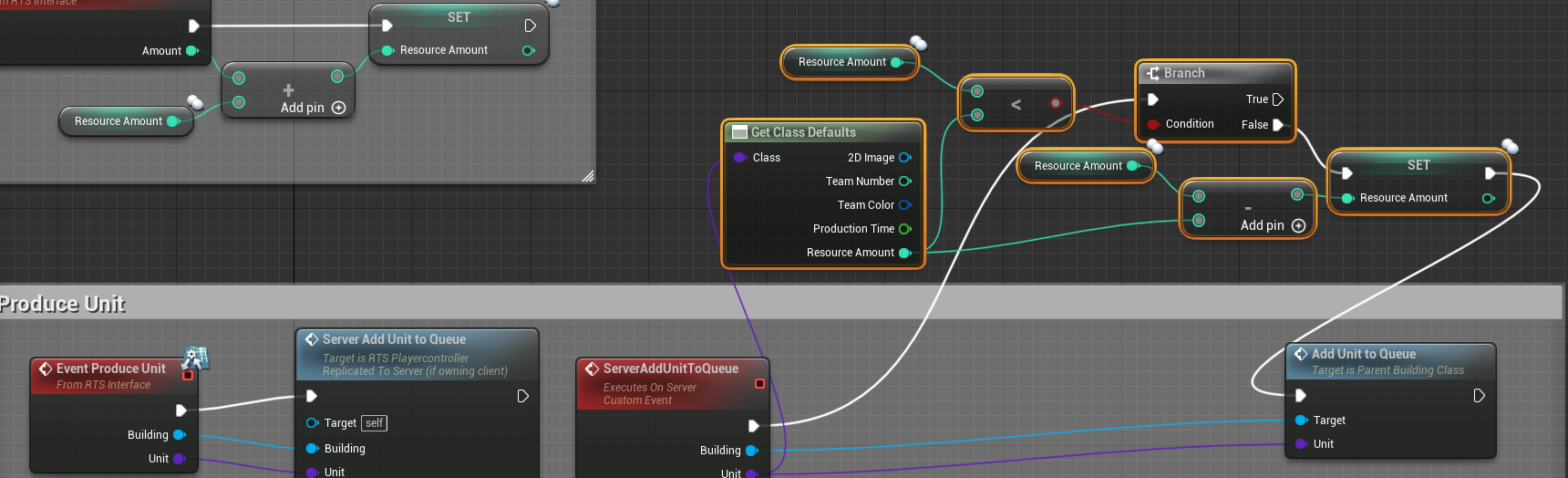1568x478 pixels.
Task: Click the Production Time output pin
Action: click(904, 229)
